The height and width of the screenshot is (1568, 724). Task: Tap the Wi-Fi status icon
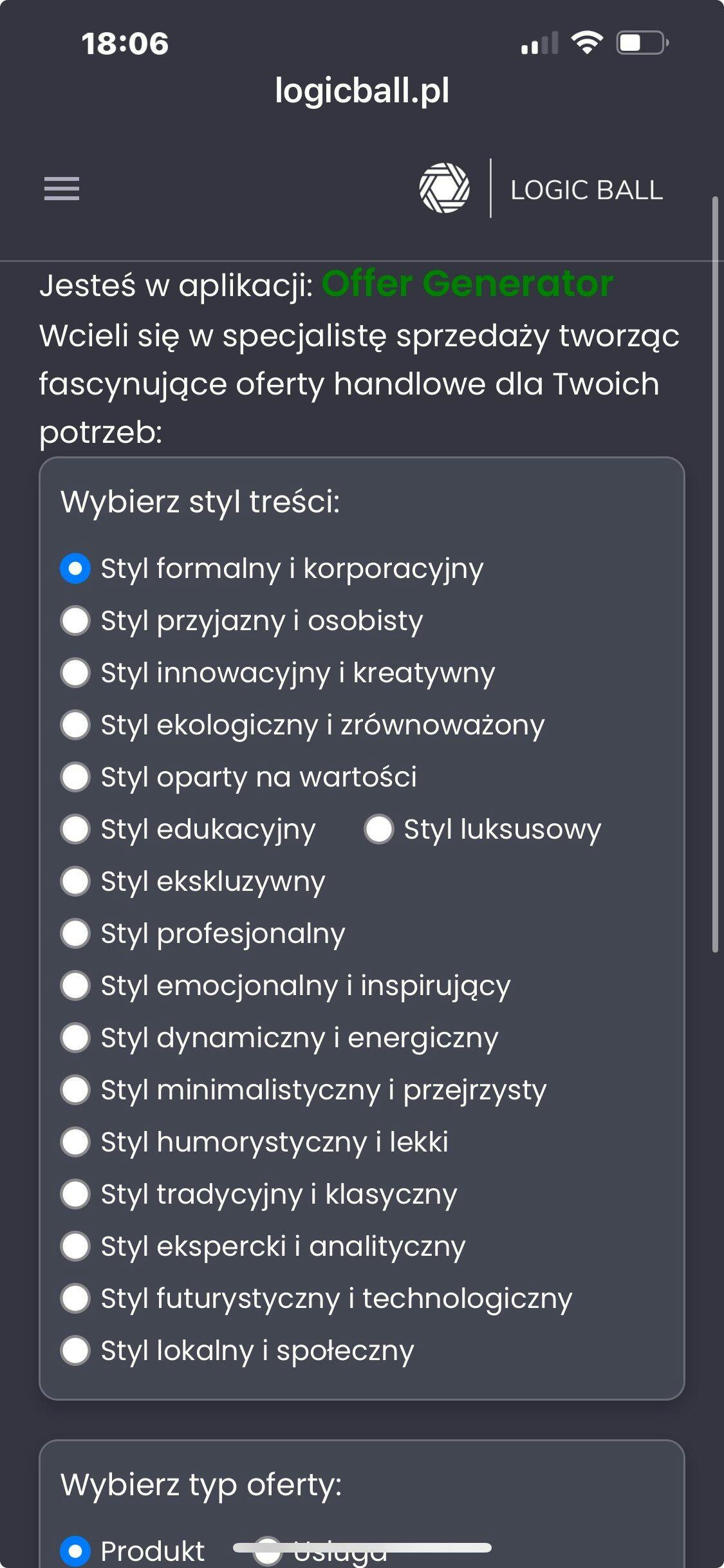(x=586, y=43)
